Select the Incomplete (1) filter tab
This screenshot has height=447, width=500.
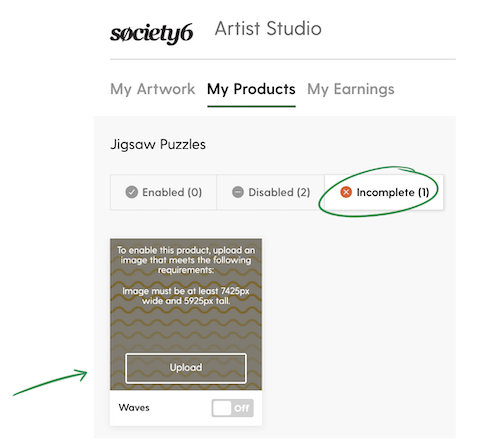(x=384, y=192)
